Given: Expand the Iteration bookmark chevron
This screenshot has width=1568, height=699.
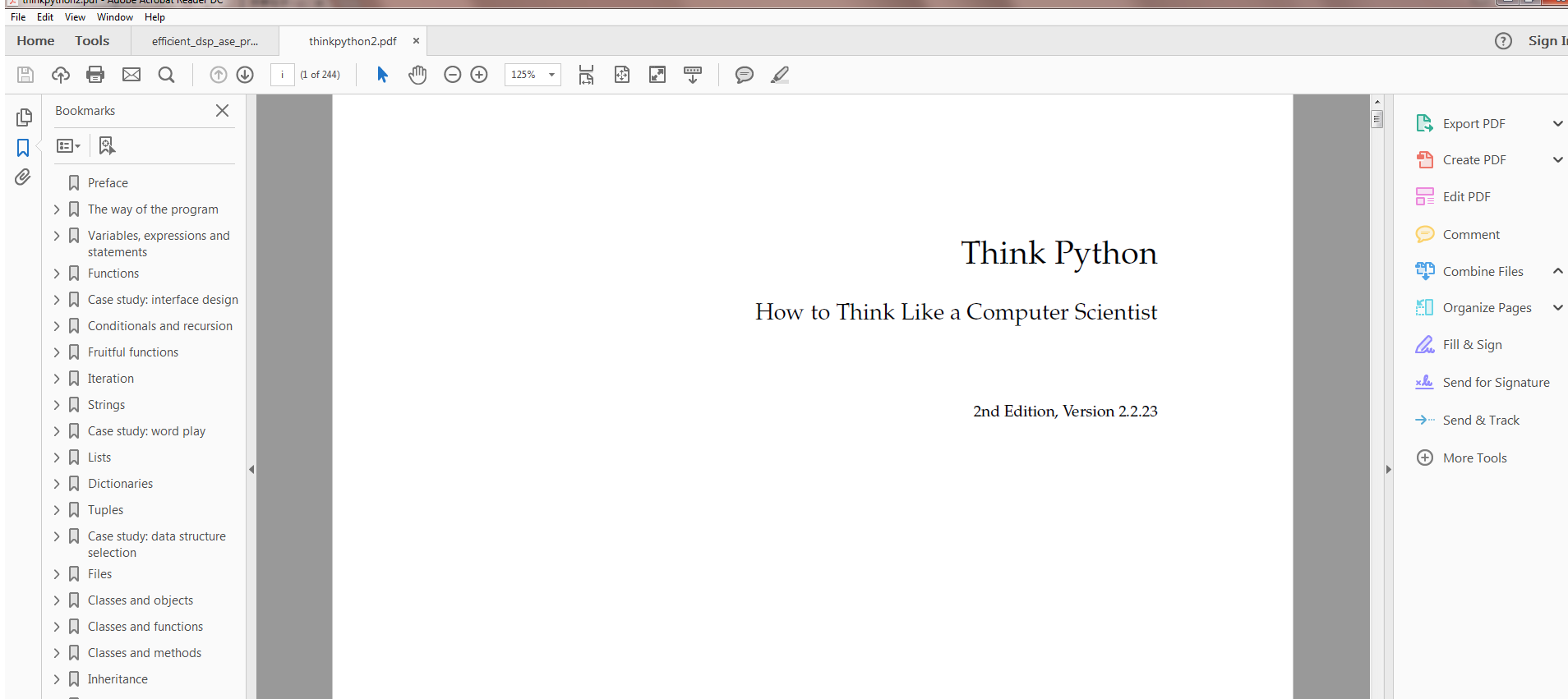Looking at the screenshot, I should coord(57,379).
